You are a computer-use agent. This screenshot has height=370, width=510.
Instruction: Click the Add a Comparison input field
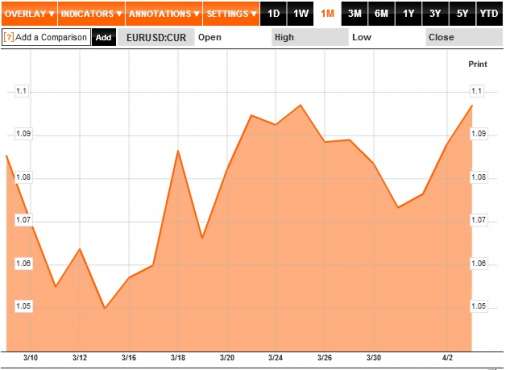pyautogui.click(x=46, y=37)
